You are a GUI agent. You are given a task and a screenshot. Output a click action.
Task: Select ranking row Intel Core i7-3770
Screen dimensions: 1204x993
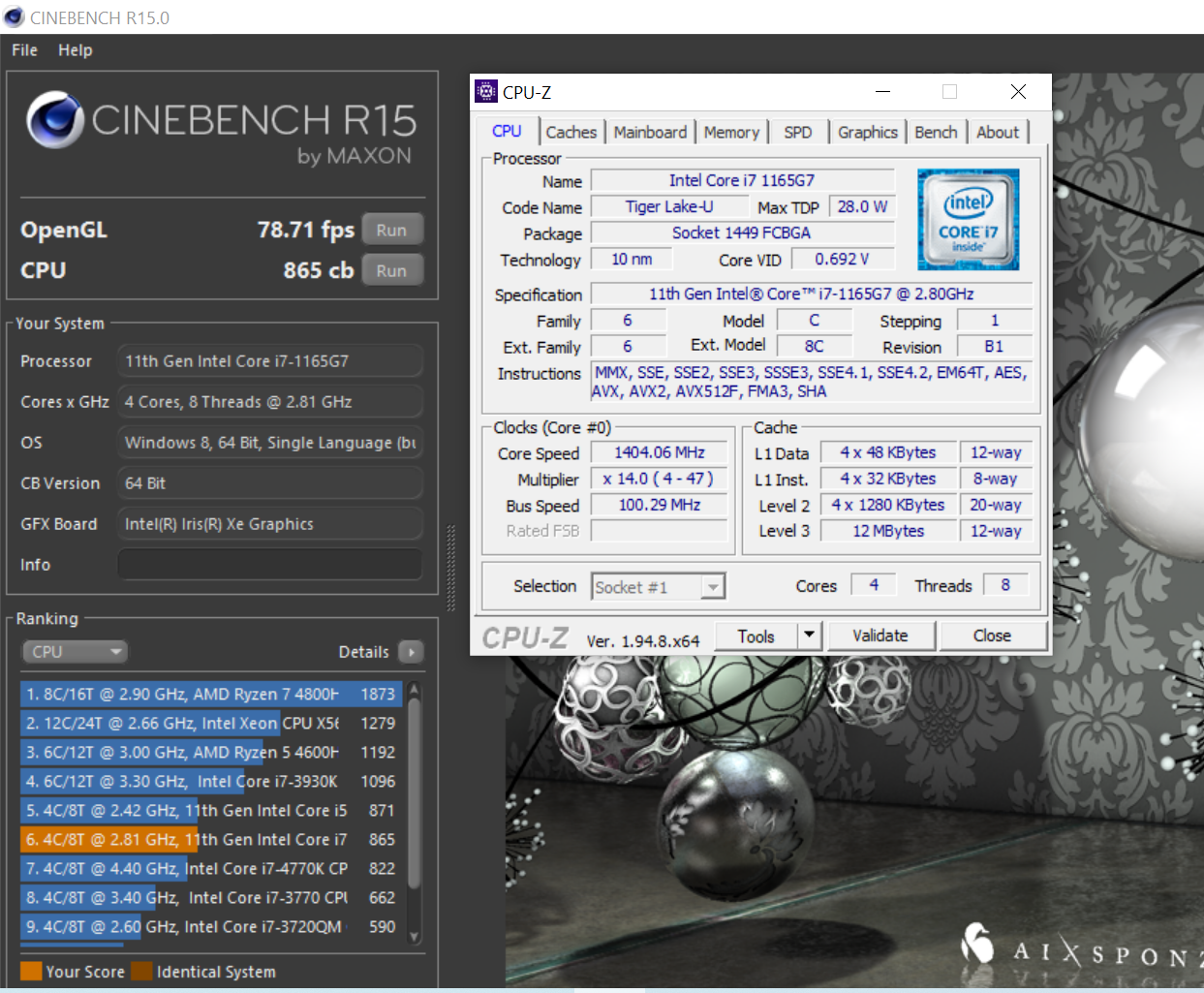click(x=211, y=897)
